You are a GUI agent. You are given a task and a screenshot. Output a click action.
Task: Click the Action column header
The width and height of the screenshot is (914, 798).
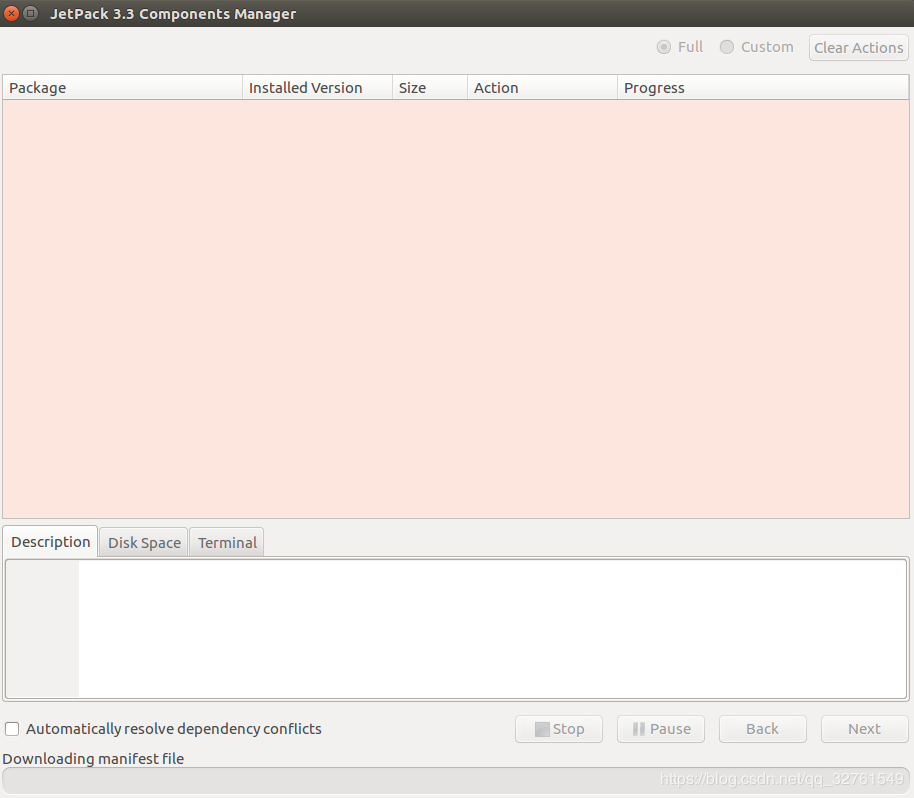(x=542, y=87)
